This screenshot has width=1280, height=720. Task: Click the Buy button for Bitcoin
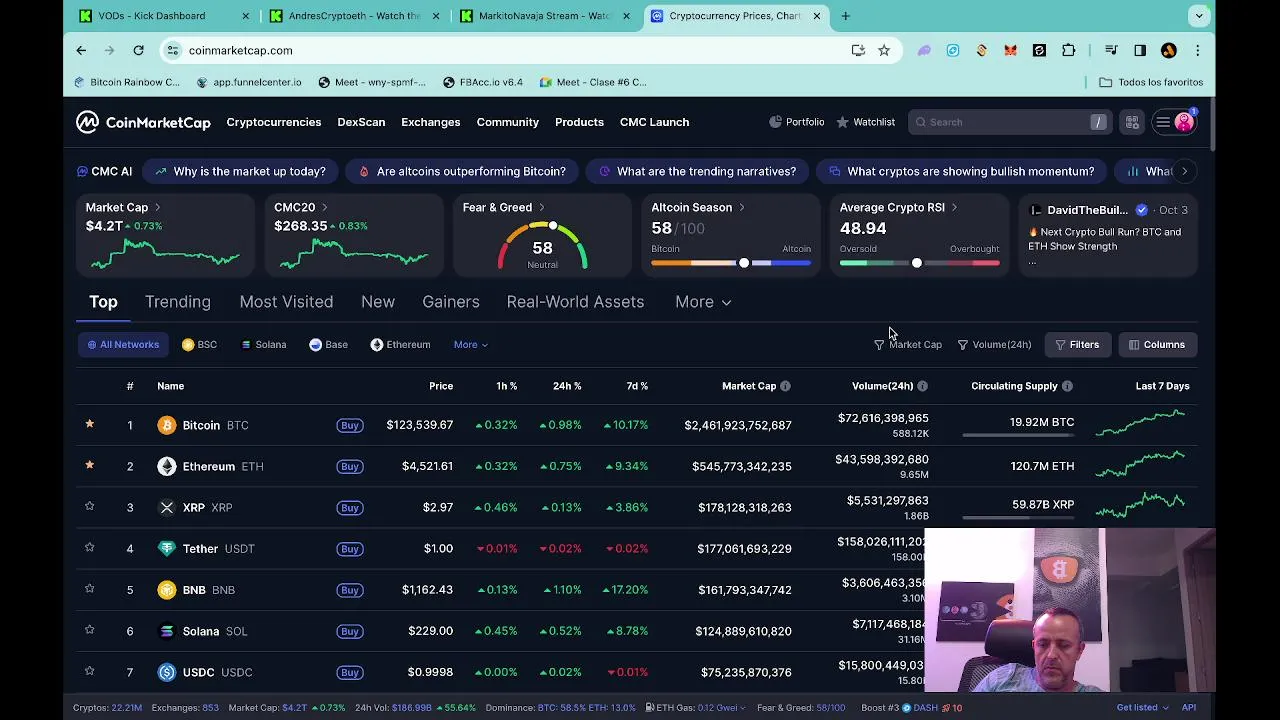(349, 425)
